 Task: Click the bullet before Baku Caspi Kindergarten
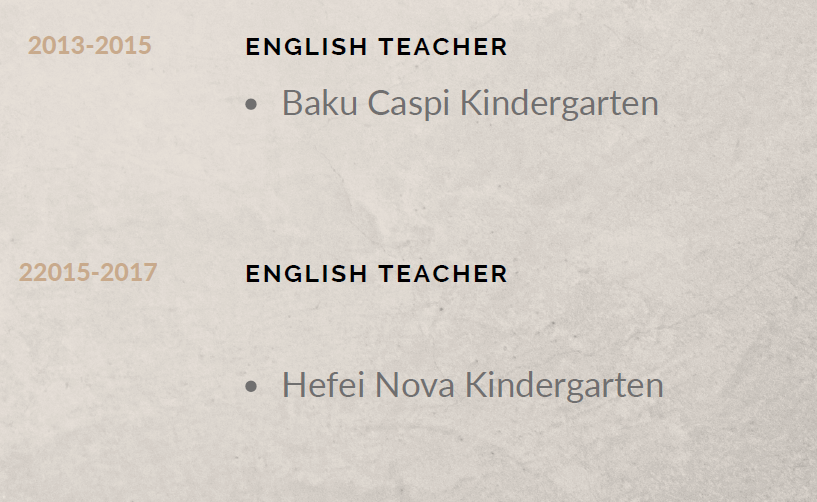pos(251,104)
